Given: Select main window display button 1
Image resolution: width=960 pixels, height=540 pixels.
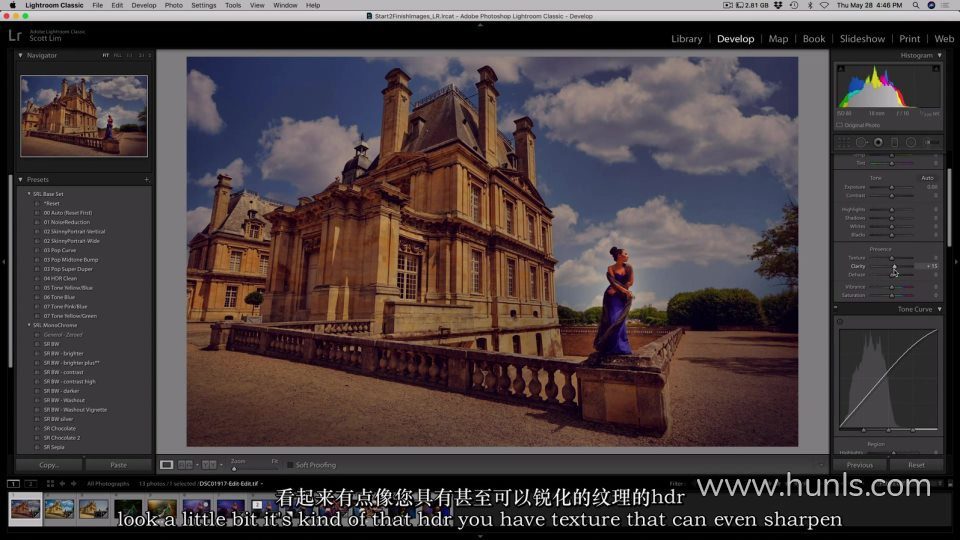Looking at the screenshot, I should click(13, 484).
